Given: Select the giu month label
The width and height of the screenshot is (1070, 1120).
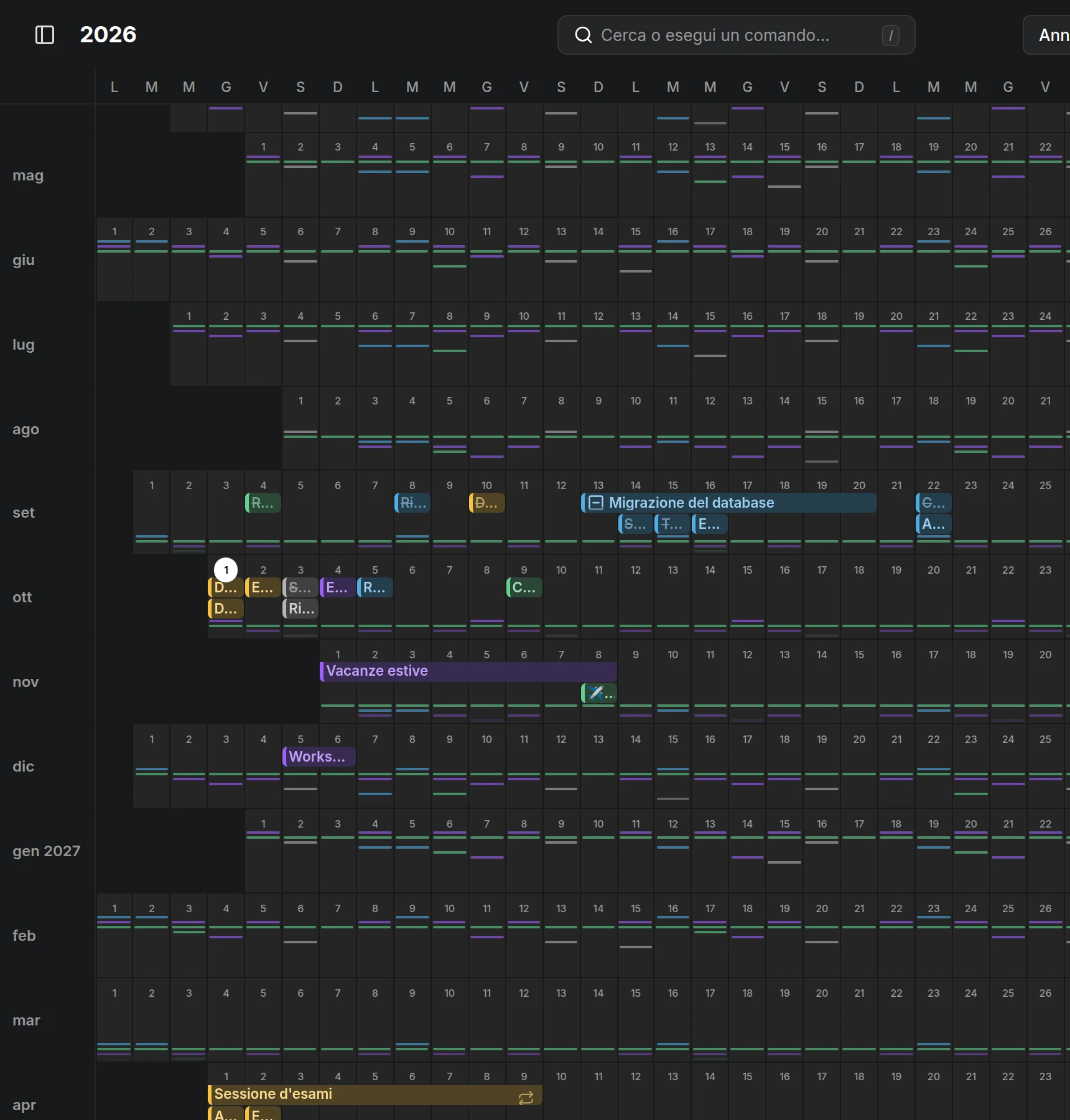Looking at the screenshot, I should pos(24,260).
